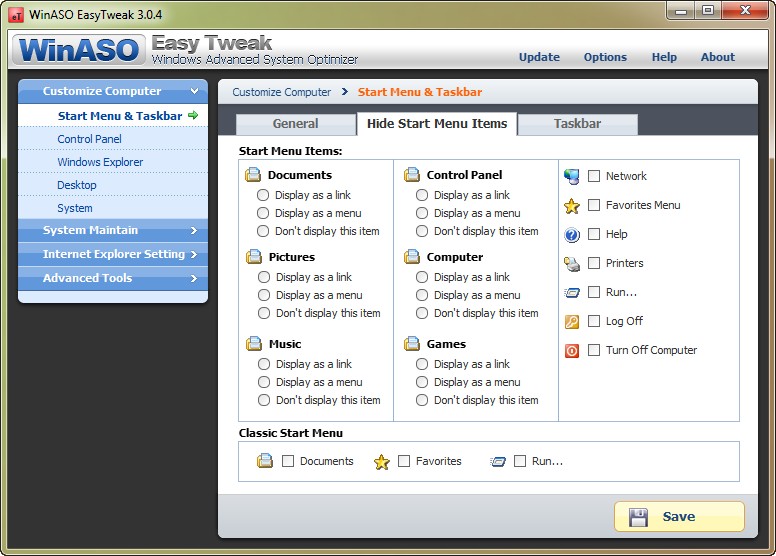Enable the Turn Off Computer checkbox
Image resolution: width=776 pixels, height=556 pixels.
point(594,350)
